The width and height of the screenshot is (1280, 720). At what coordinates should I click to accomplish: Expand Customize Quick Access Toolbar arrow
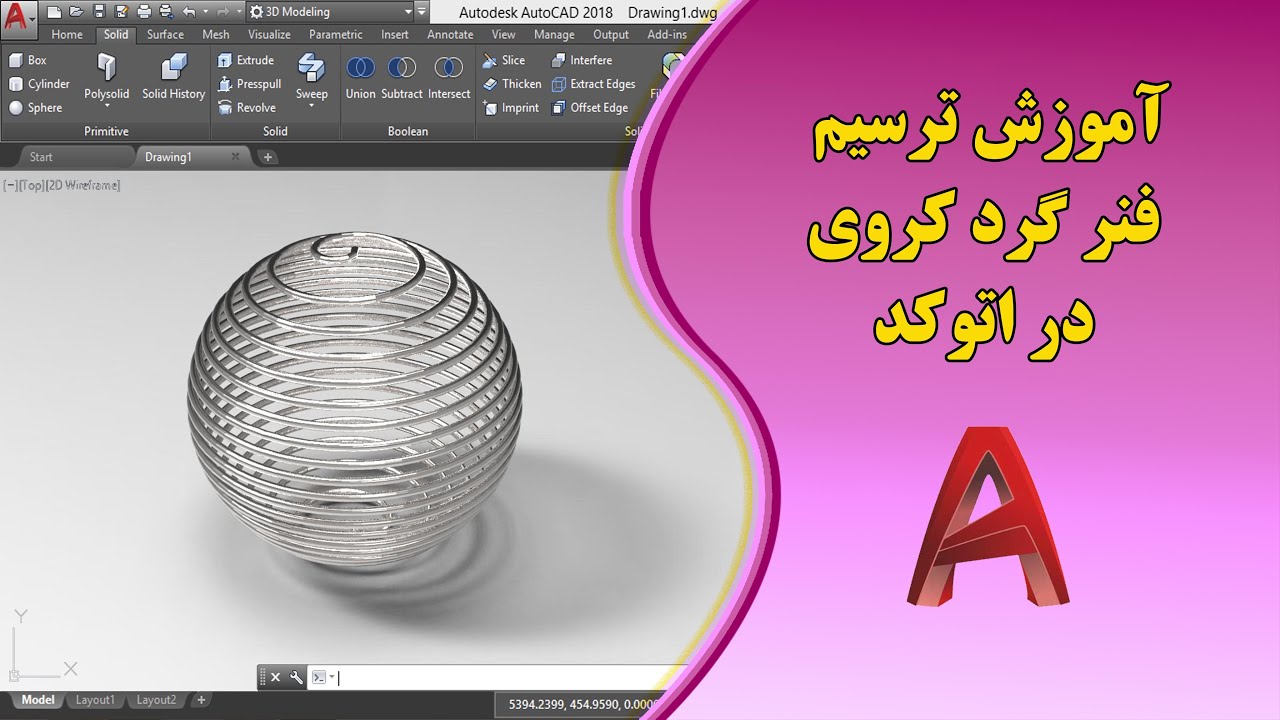pyautogui.click(x=422, y=12)
